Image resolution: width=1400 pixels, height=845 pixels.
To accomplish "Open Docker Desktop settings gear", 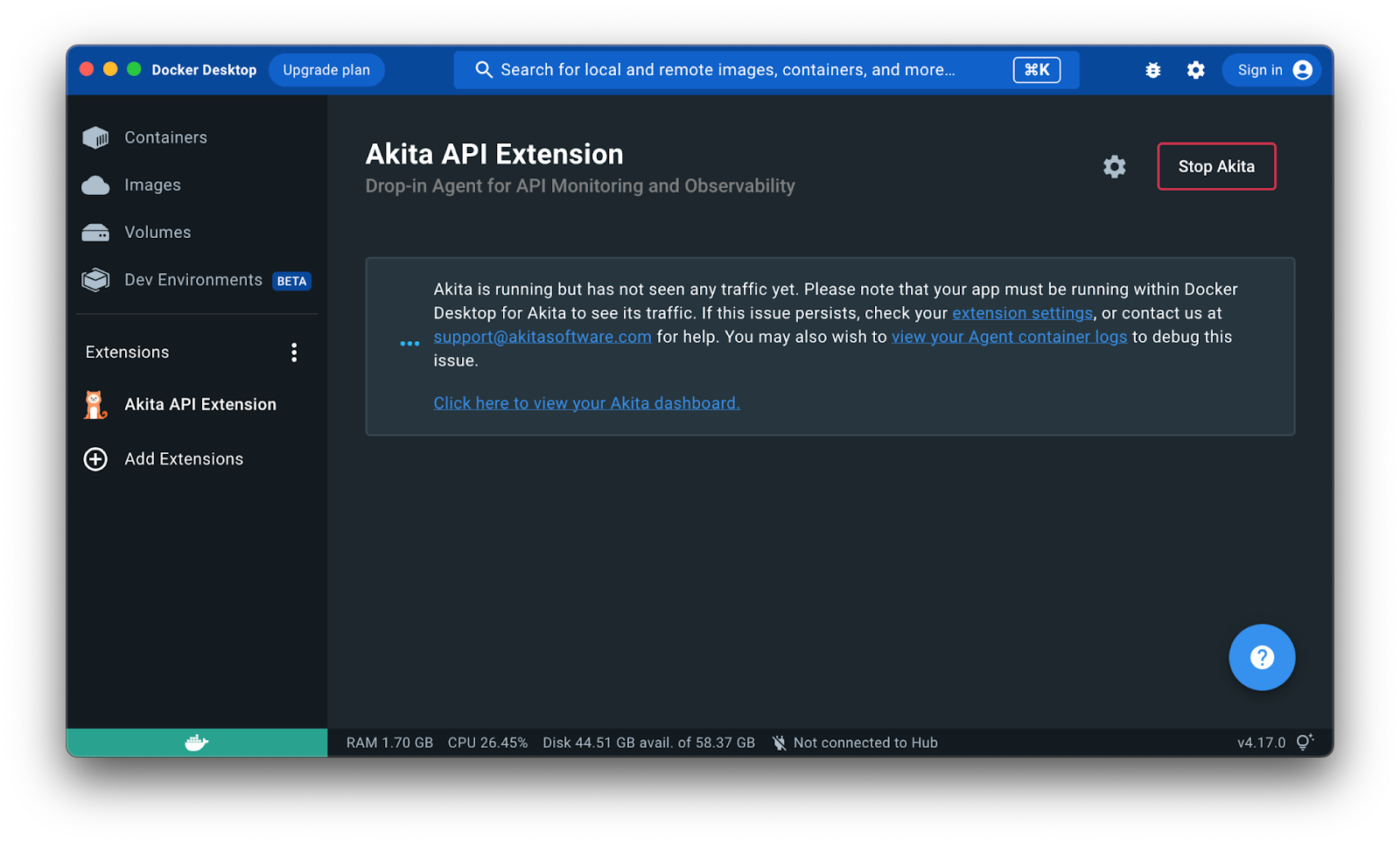I will pyautogui.click(x=1196, y=70).
